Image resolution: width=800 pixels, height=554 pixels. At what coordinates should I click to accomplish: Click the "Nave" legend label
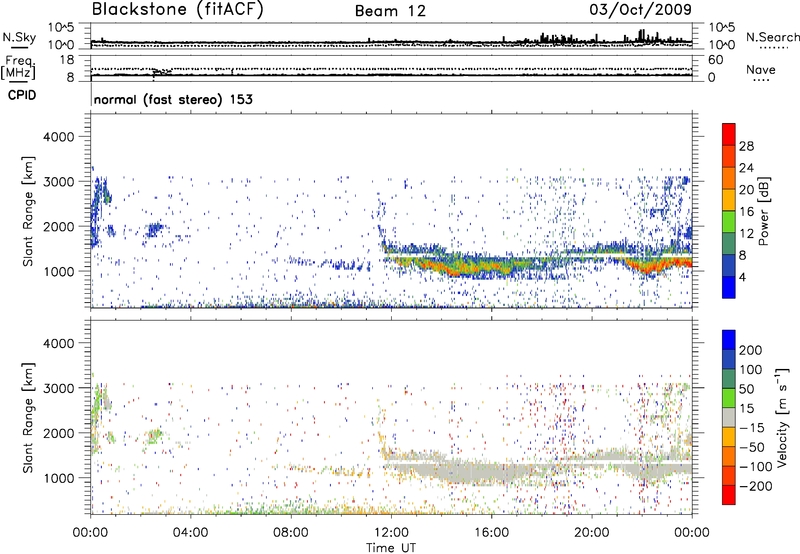pos(761,70)
